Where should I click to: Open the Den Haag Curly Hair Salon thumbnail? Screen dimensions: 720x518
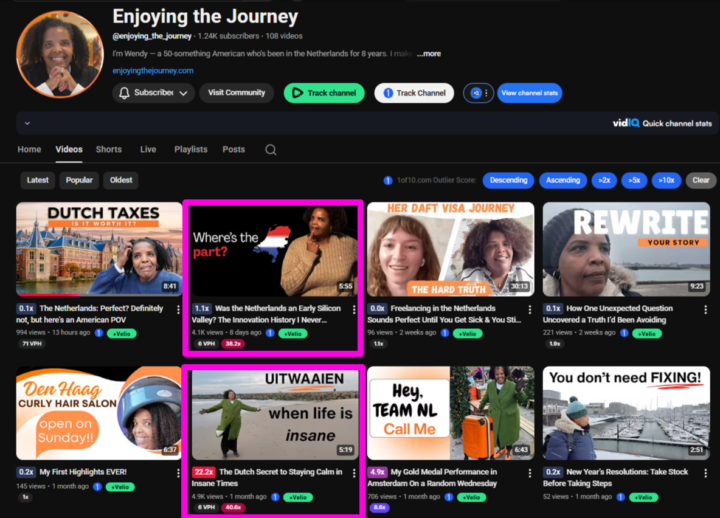tap(99, 413)
